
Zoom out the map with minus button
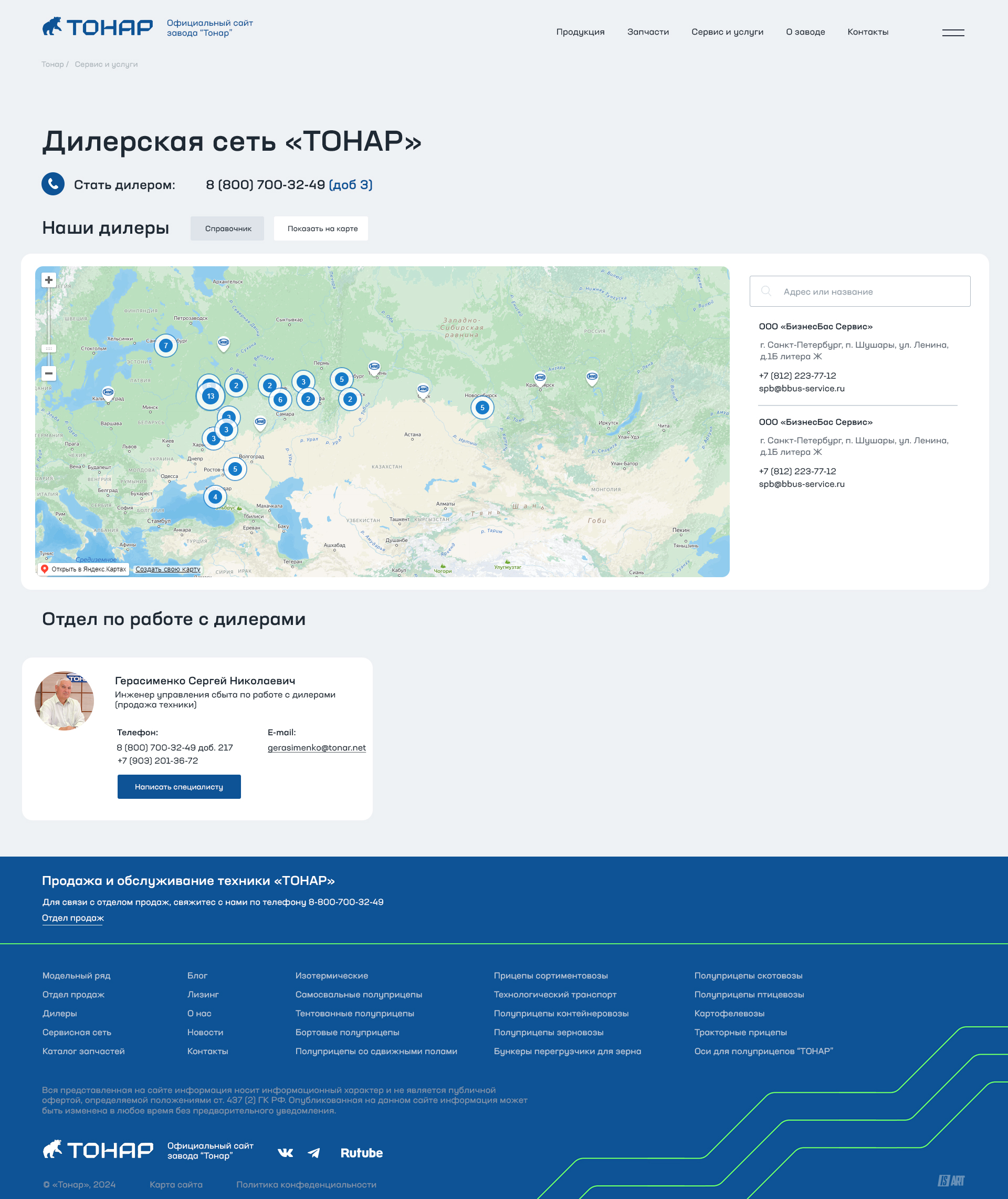coord(49,373)
